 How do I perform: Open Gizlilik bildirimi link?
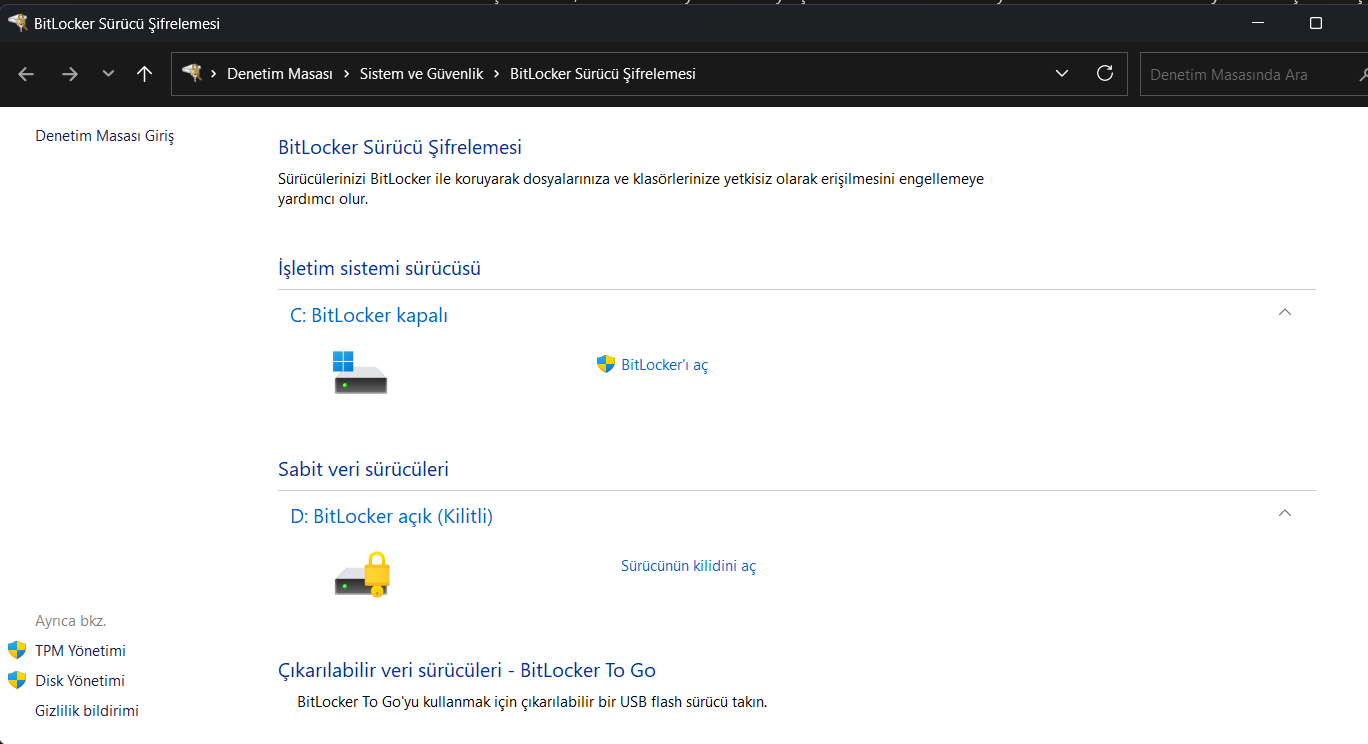click(x=87, y=711)
